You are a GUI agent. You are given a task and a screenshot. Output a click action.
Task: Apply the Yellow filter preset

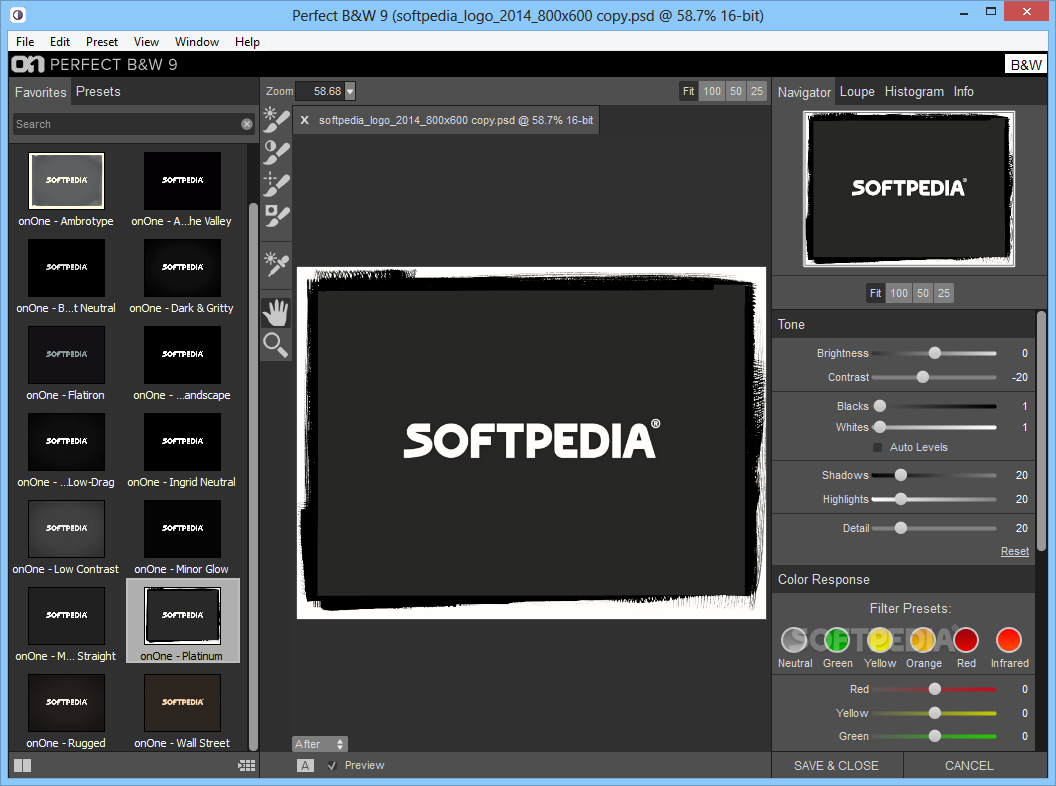coord(880,640)
